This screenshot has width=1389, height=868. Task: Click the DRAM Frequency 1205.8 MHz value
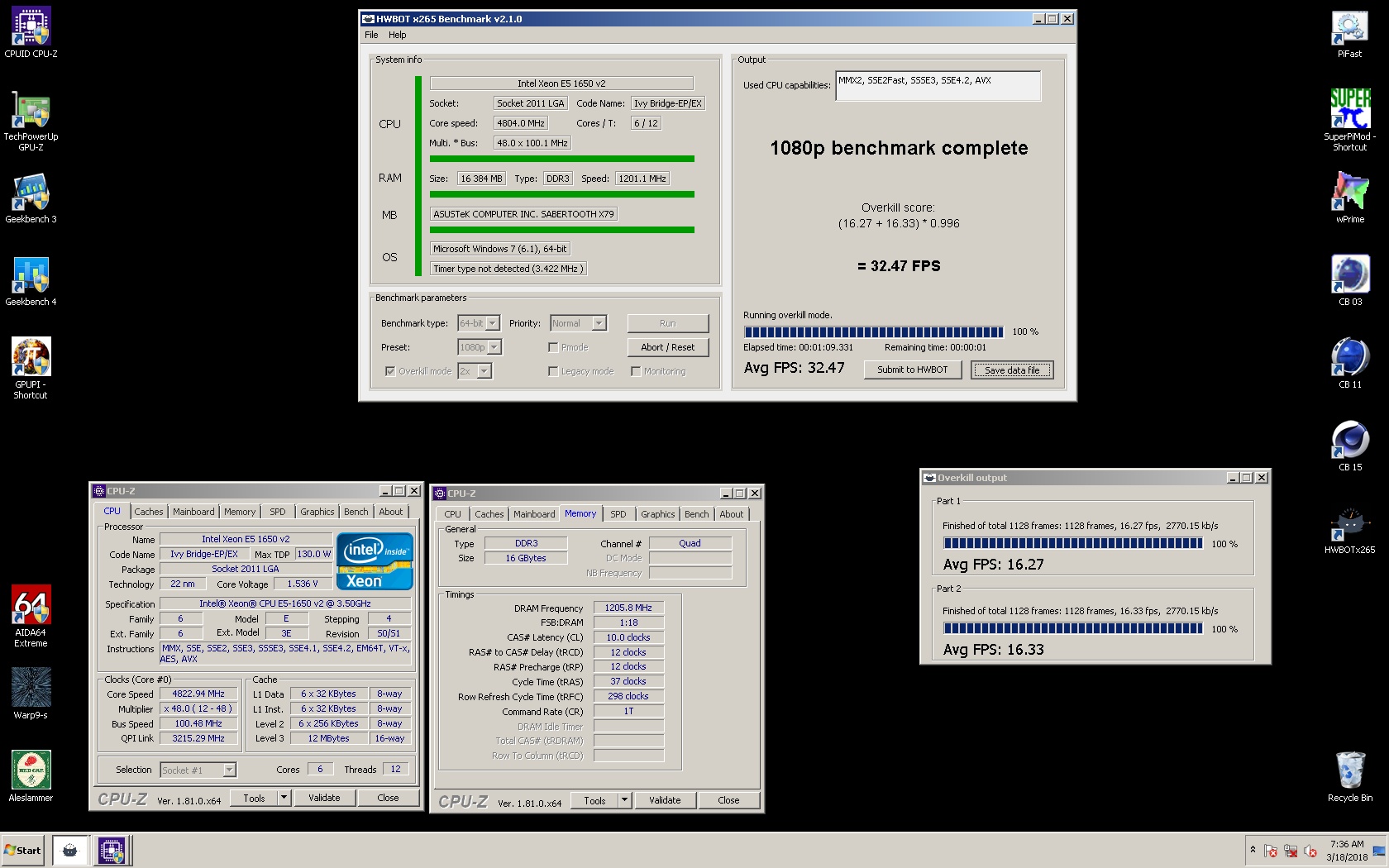tap(628, 608)
